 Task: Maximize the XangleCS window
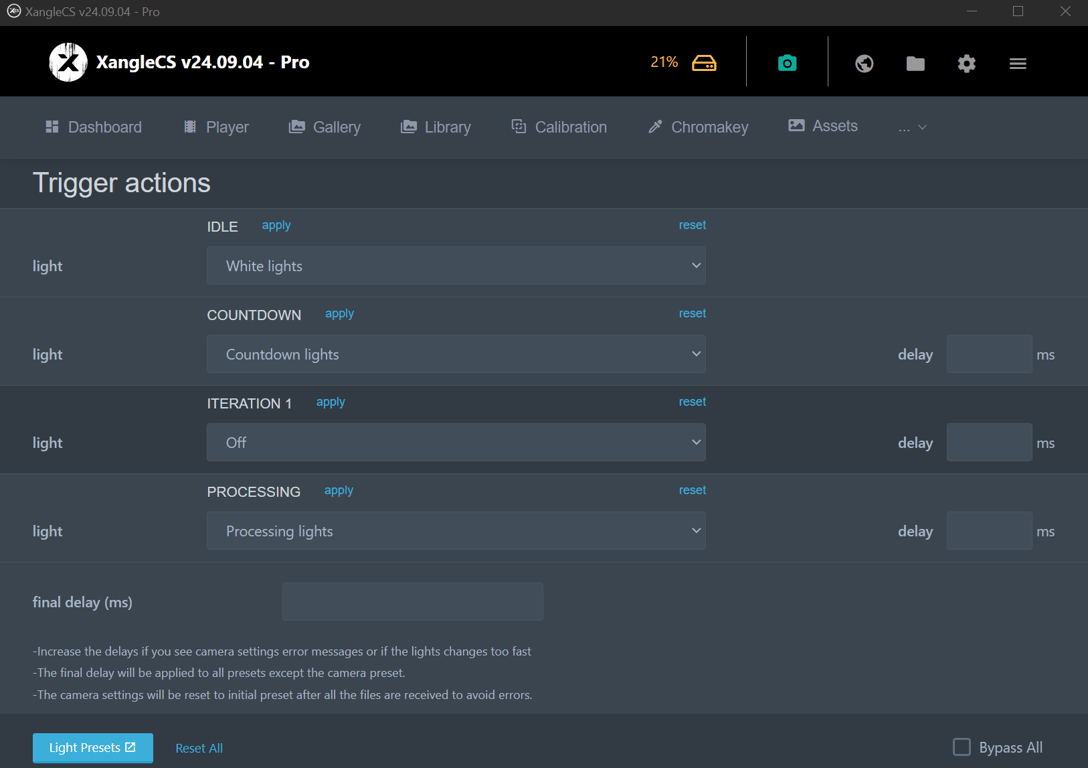(1018, 12)
